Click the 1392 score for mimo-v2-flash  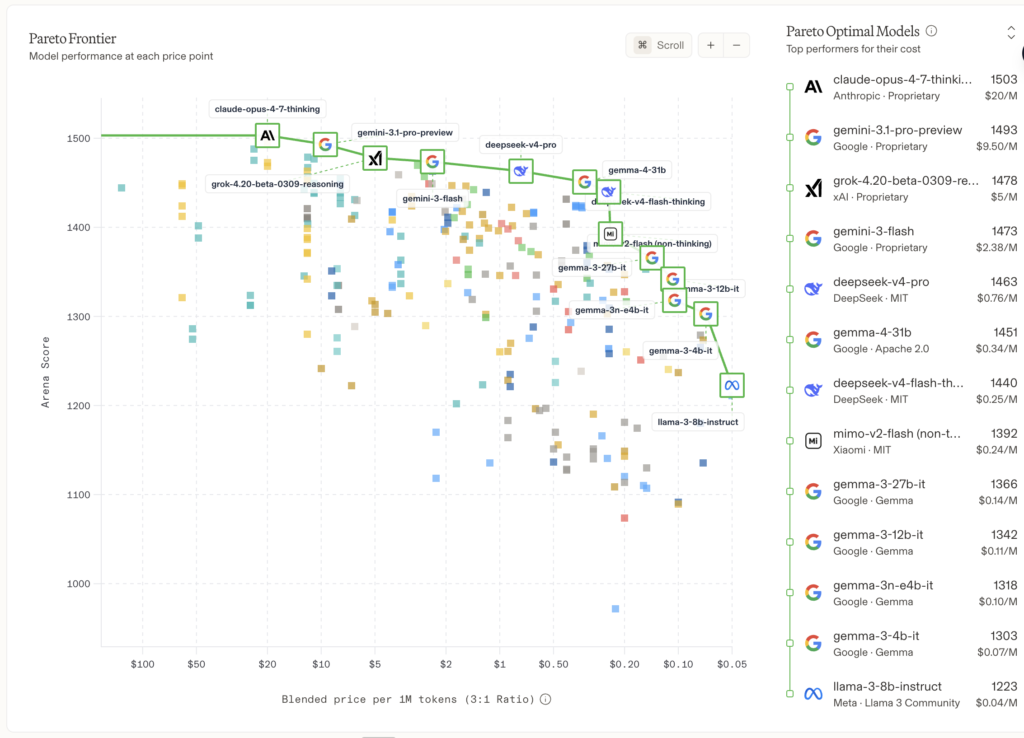1004,434
